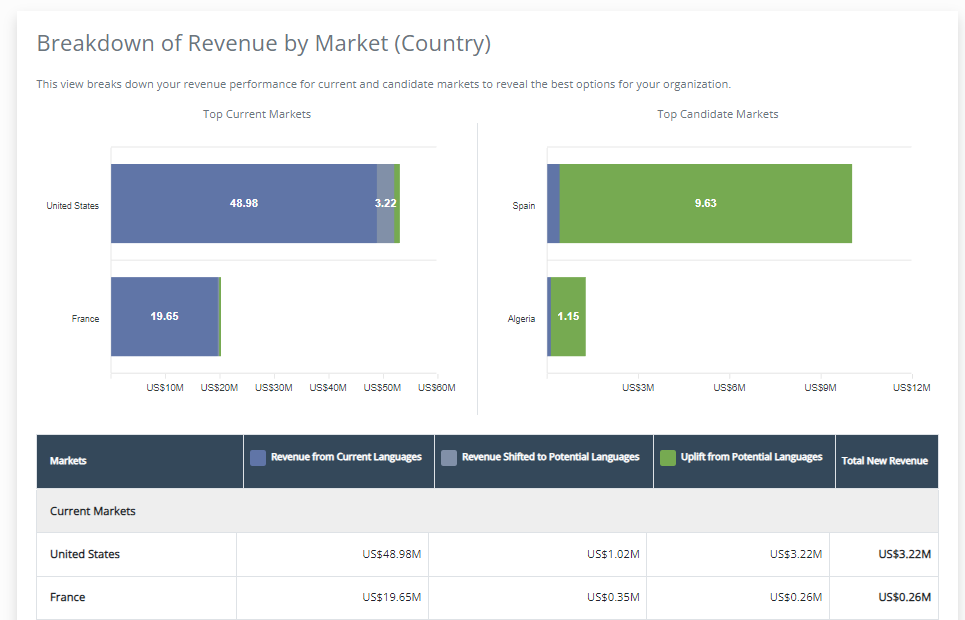Click the gray United States segment labeled 3.22
Image resolution: width=965 pixels, height=620 pixels.
pyautogui.click(x=385, y=203)
